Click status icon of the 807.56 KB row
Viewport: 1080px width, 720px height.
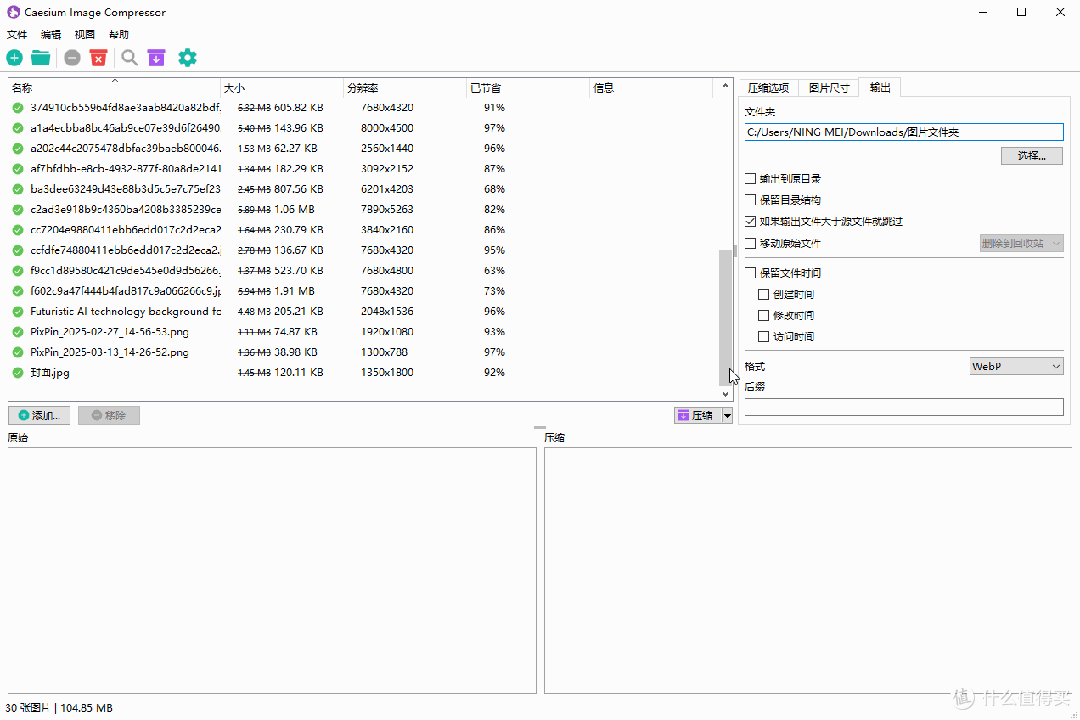[18, 189]
